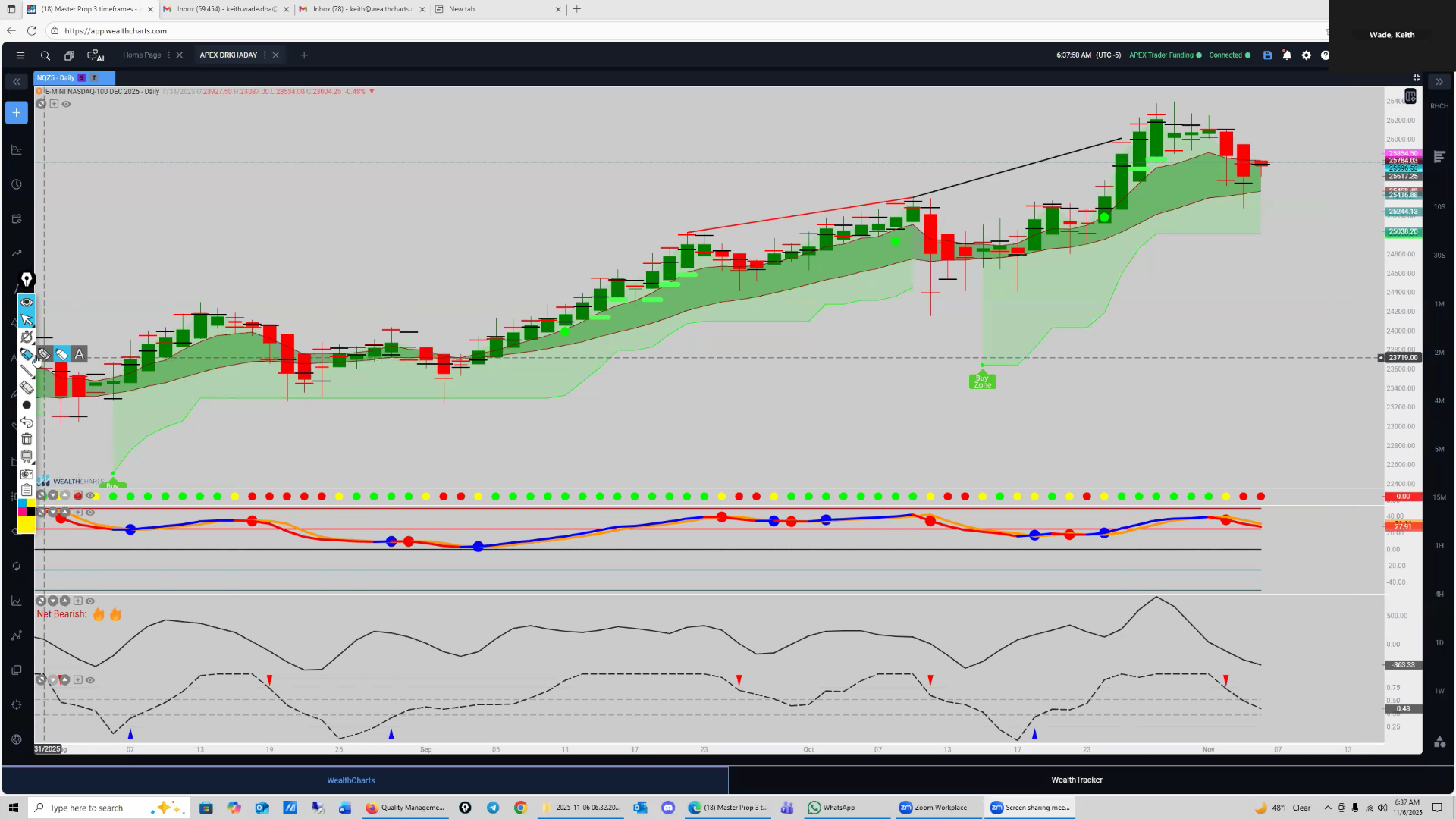
Task: Toggle drawings visibility eye in toolbar
Action: point(27,302)
